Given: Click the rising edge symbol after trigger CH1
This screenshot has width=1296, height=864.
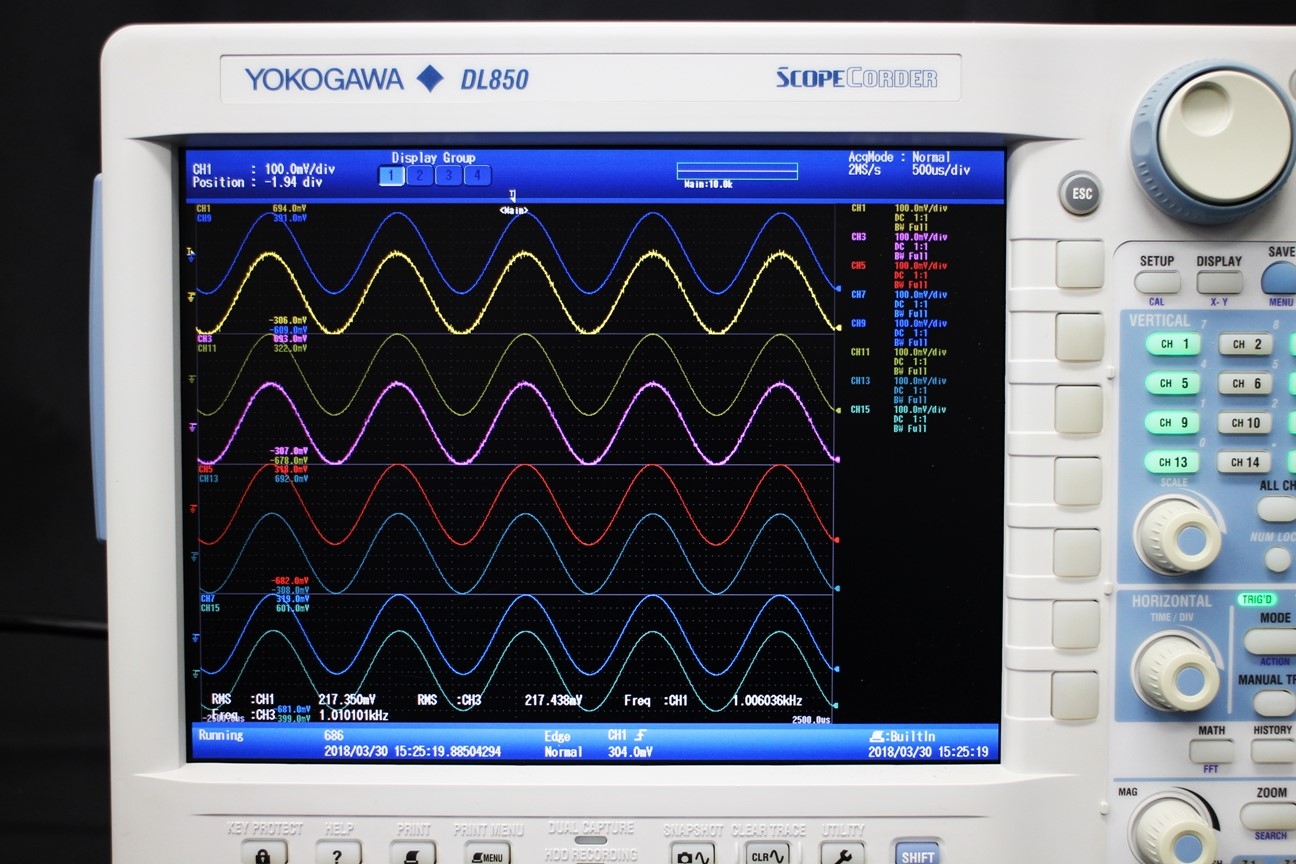Looking at the screenshot, I should [x=640, y=735].
